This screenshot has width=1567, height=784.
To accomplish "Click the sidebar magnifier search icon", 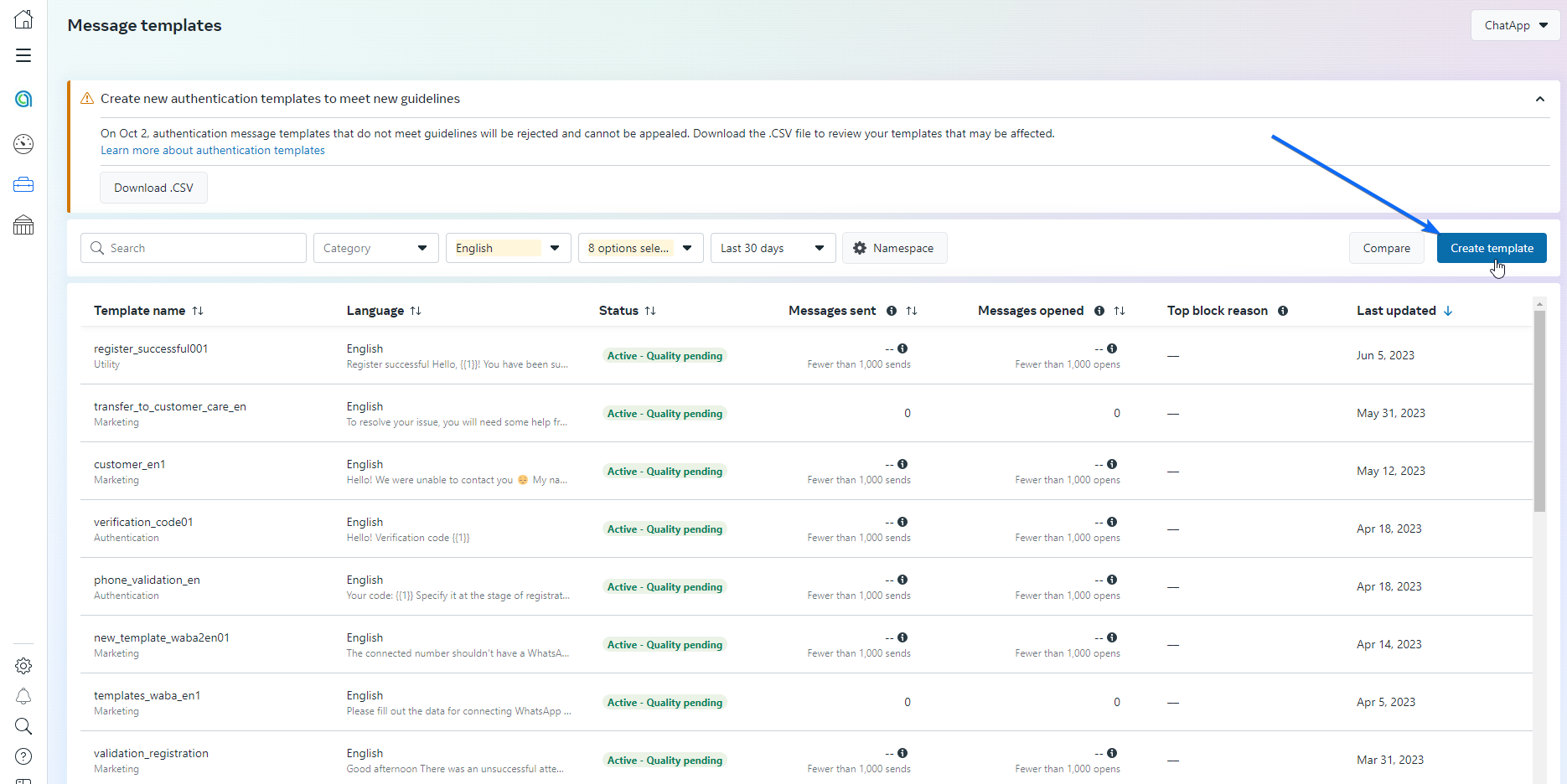I will [23, 726].
